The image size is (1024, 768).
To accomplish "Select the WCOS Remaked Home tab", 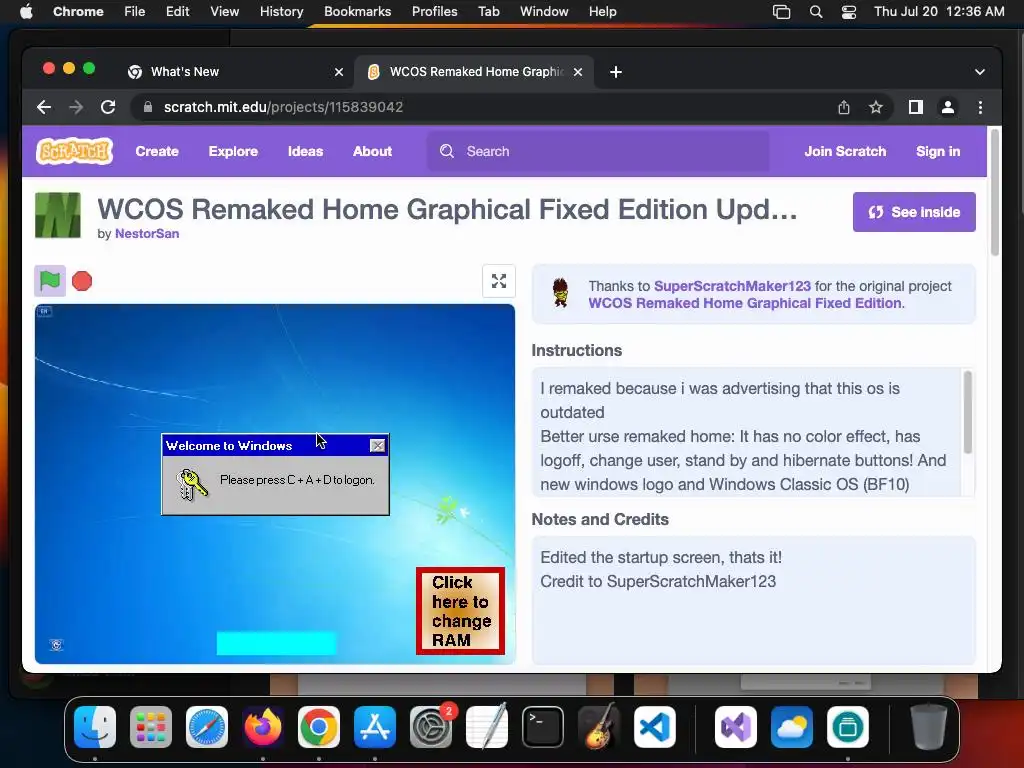I will pyautogui.click(x=474, y=72).
